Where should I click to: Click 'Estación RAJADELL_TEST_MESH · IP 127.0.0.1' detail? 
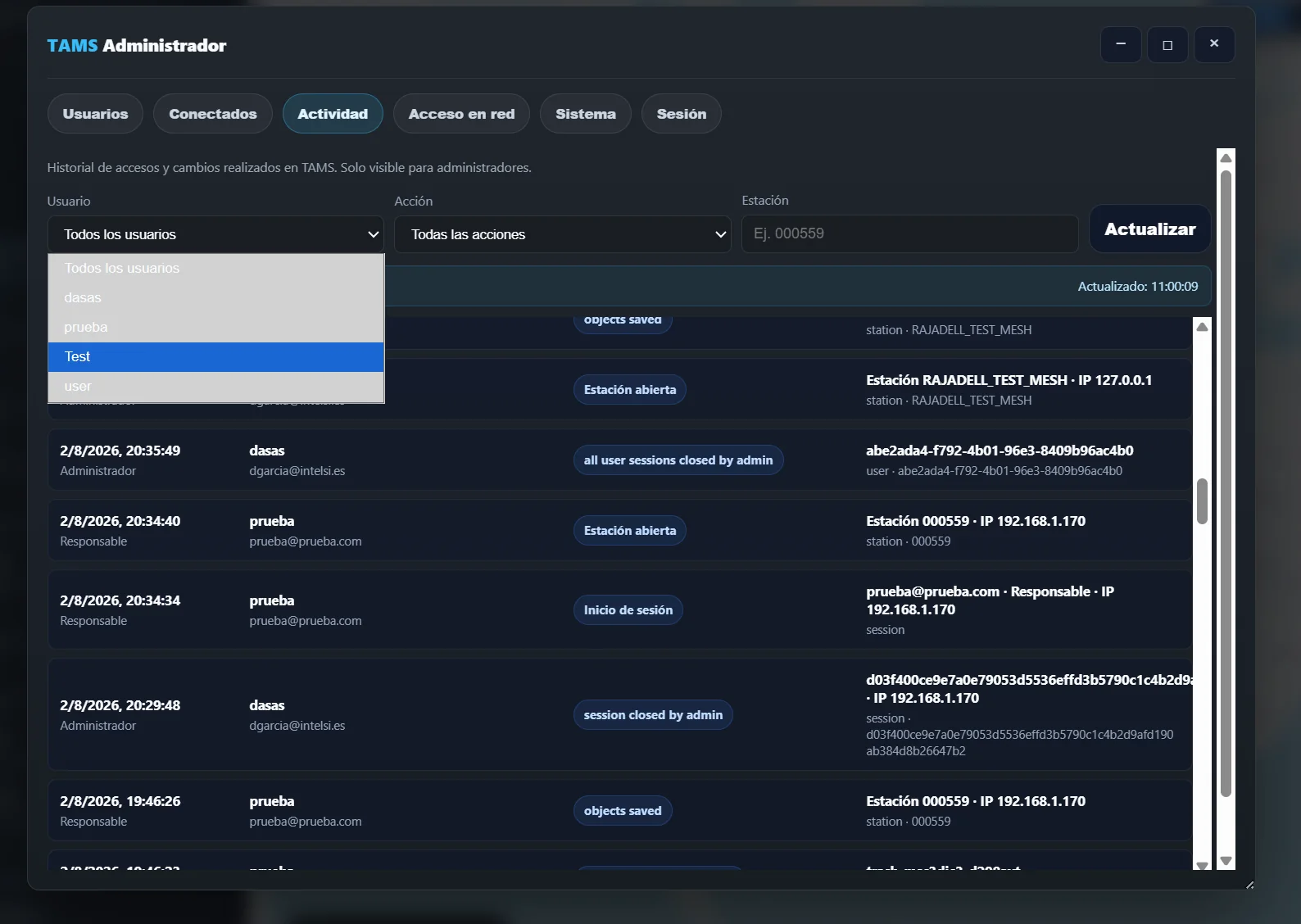coord(1009,380)
